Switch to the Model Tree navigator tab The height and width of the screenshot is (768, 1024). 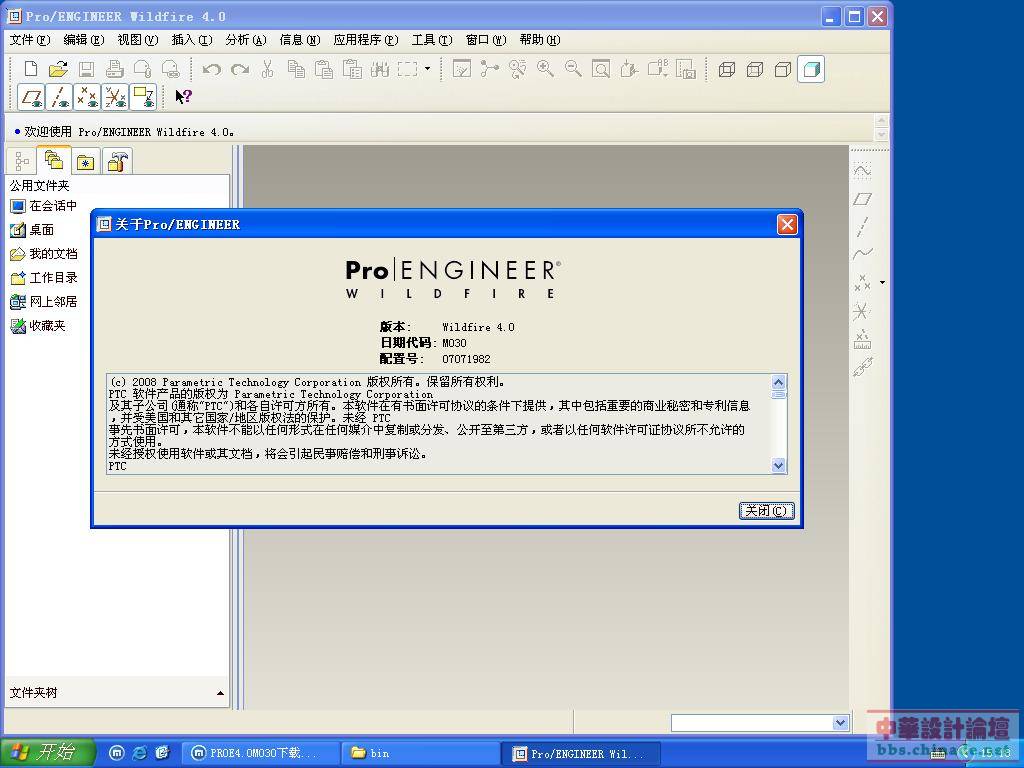[22, 161]
